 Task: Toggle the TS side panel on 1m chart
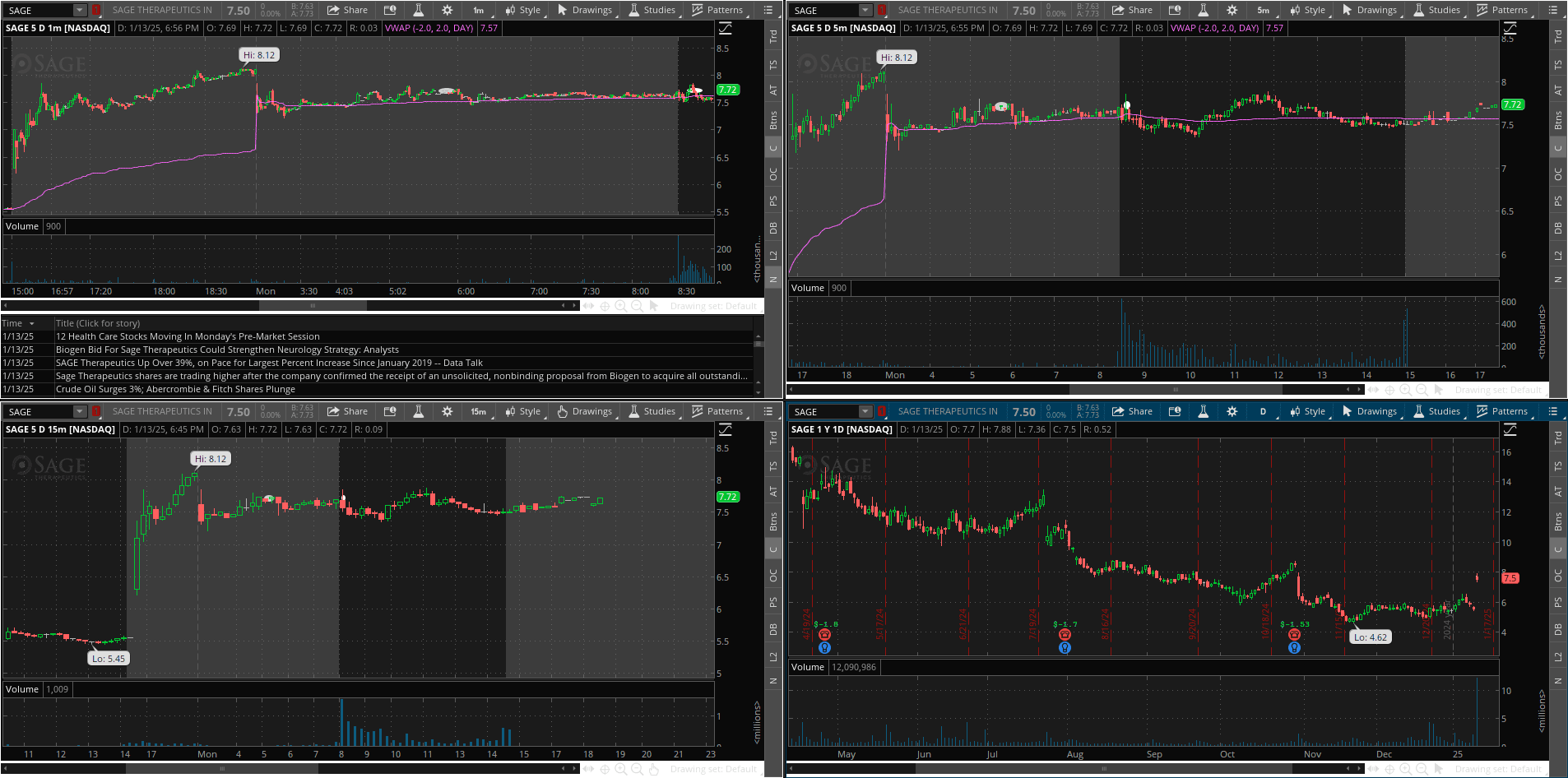(773, 65)
